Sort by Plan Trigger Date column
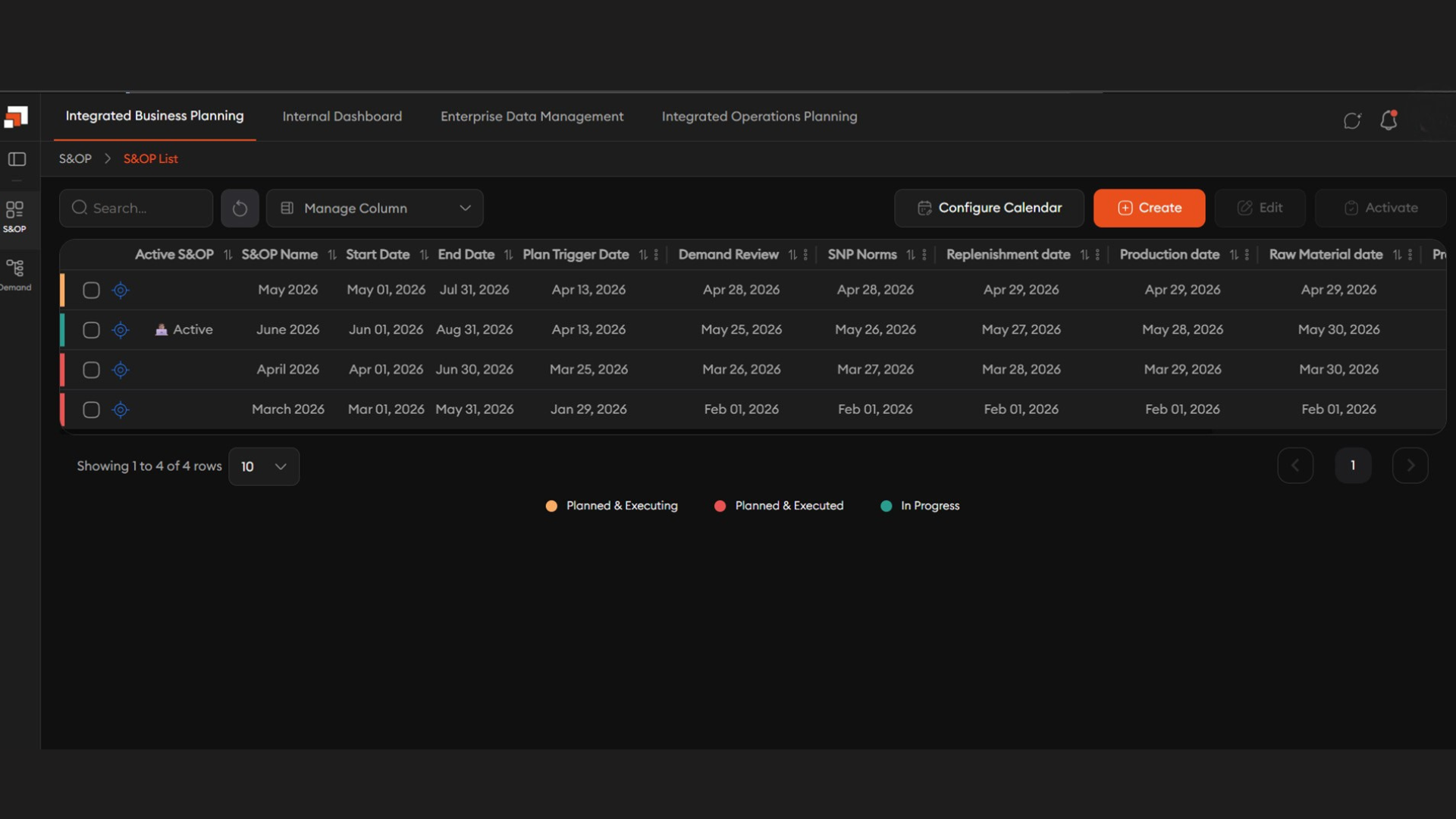 tap(643, 255)
